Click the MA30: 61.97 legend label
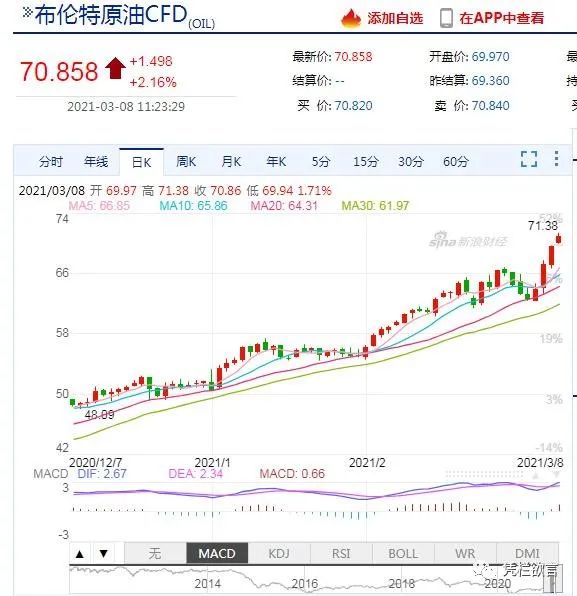This screenshot has width=577, height=596. tap(375, 206)
